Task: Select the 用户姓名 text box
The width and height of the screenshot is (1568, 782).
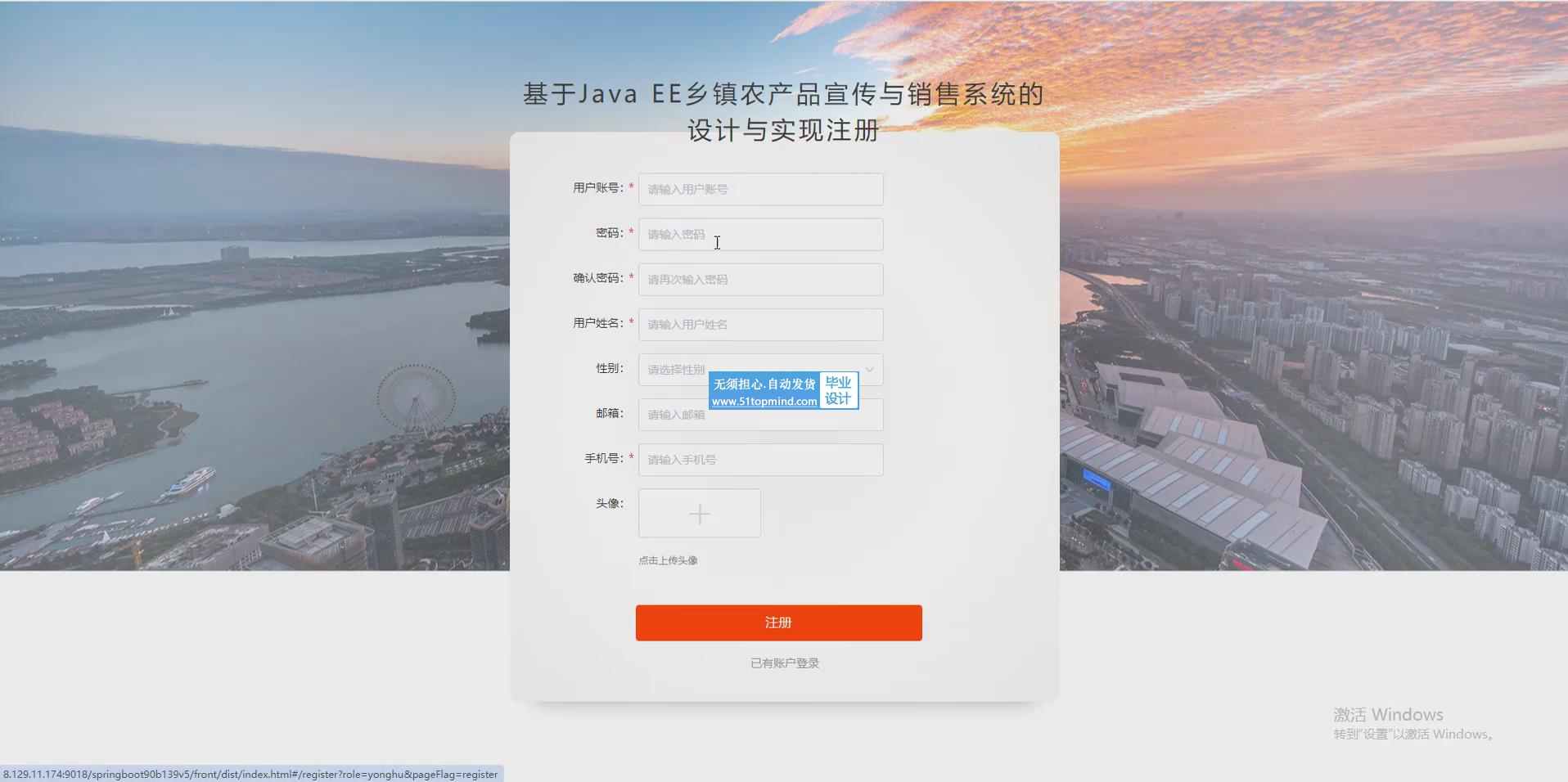Action: click(x=760, y=324)
